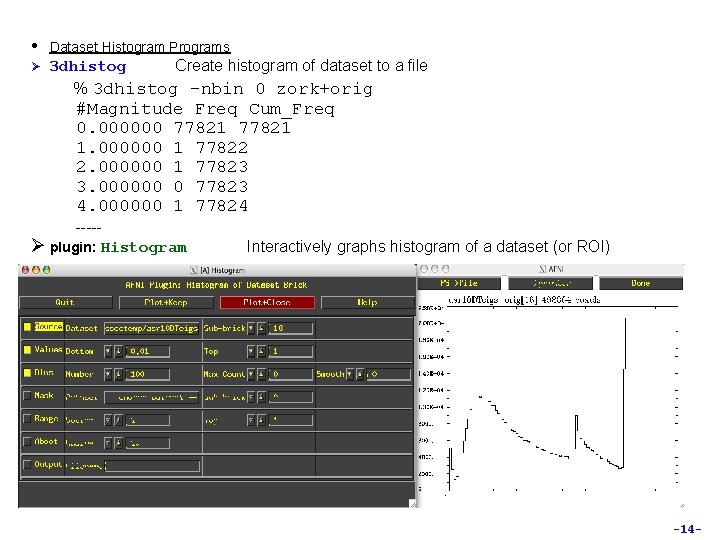This screenshot has height=540, width=720.
Task: Click the Sub-brick value field showing 16
Action: (x=291, y=328)
